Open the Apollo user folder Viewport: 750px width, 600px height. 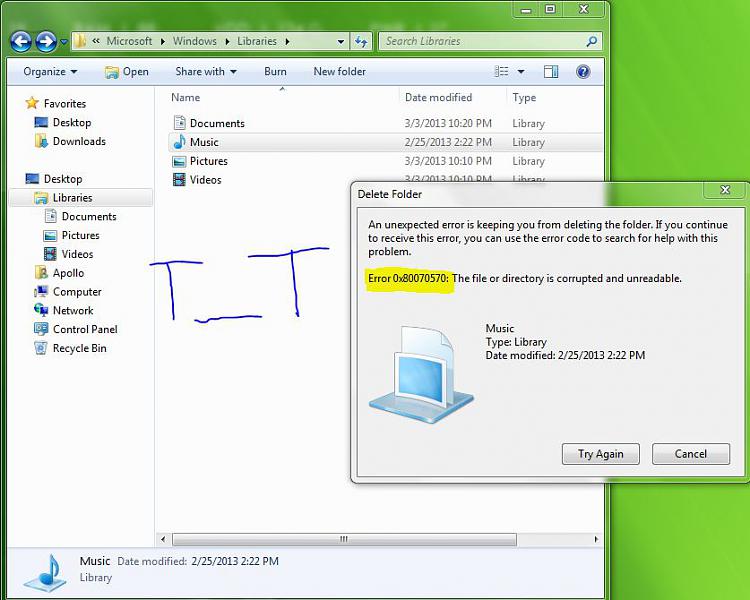click(68, 273)
